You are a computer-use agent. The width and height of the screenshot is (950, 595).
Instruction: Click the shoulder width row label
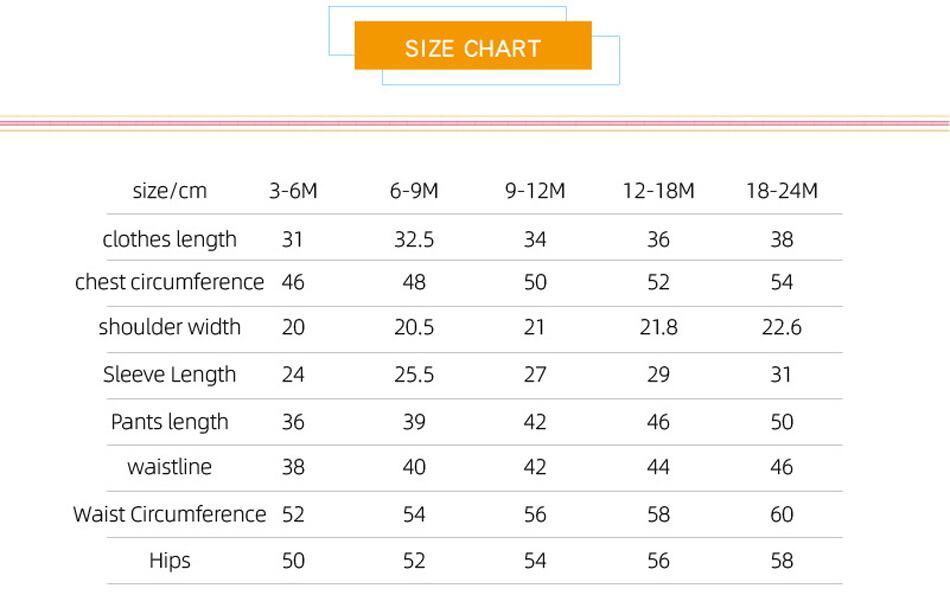pyautogui.click(x=169, y=327)
